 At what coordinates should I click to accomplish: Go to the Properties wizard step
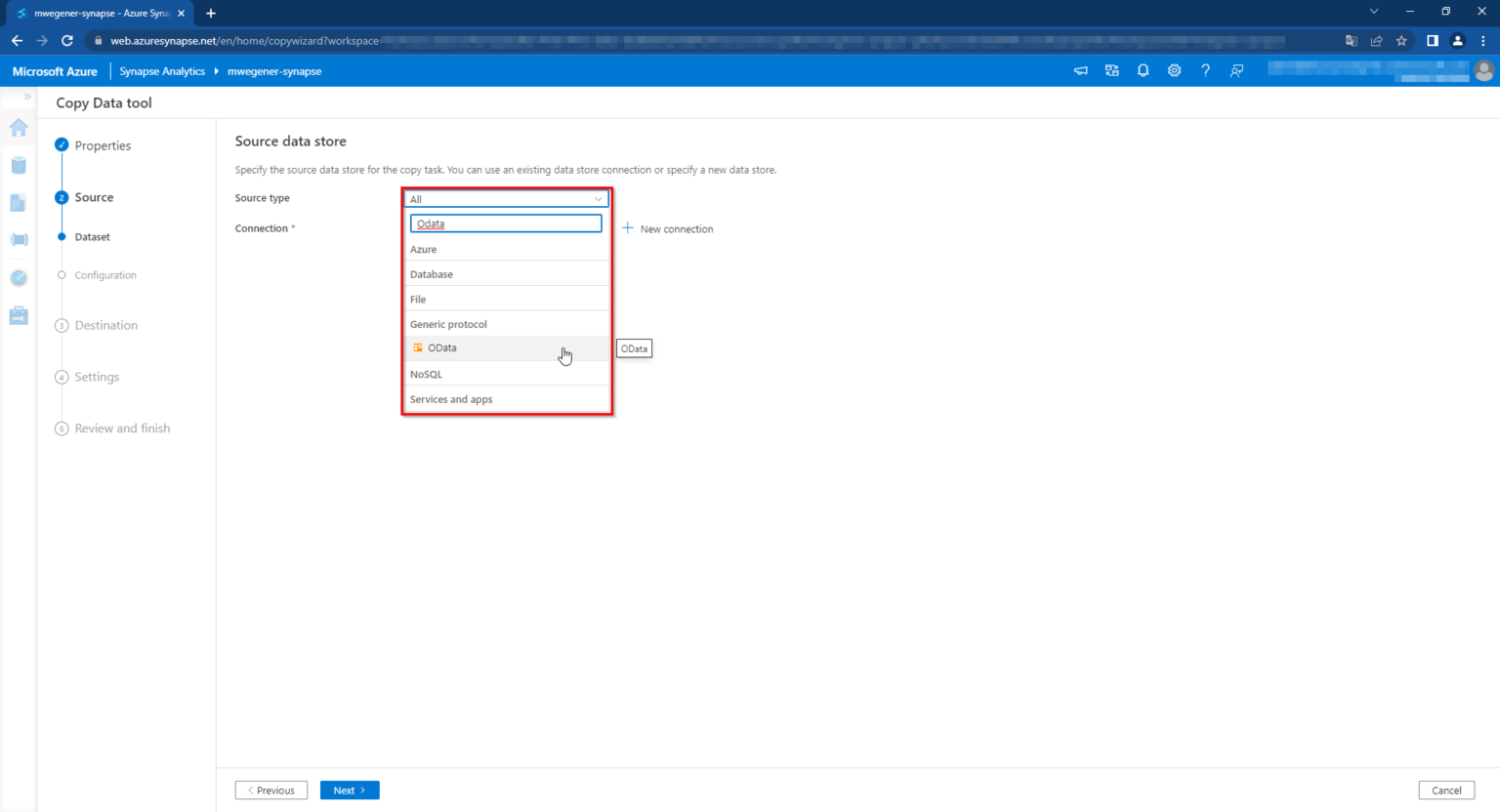pyautogui.click(x=103, y=145)
